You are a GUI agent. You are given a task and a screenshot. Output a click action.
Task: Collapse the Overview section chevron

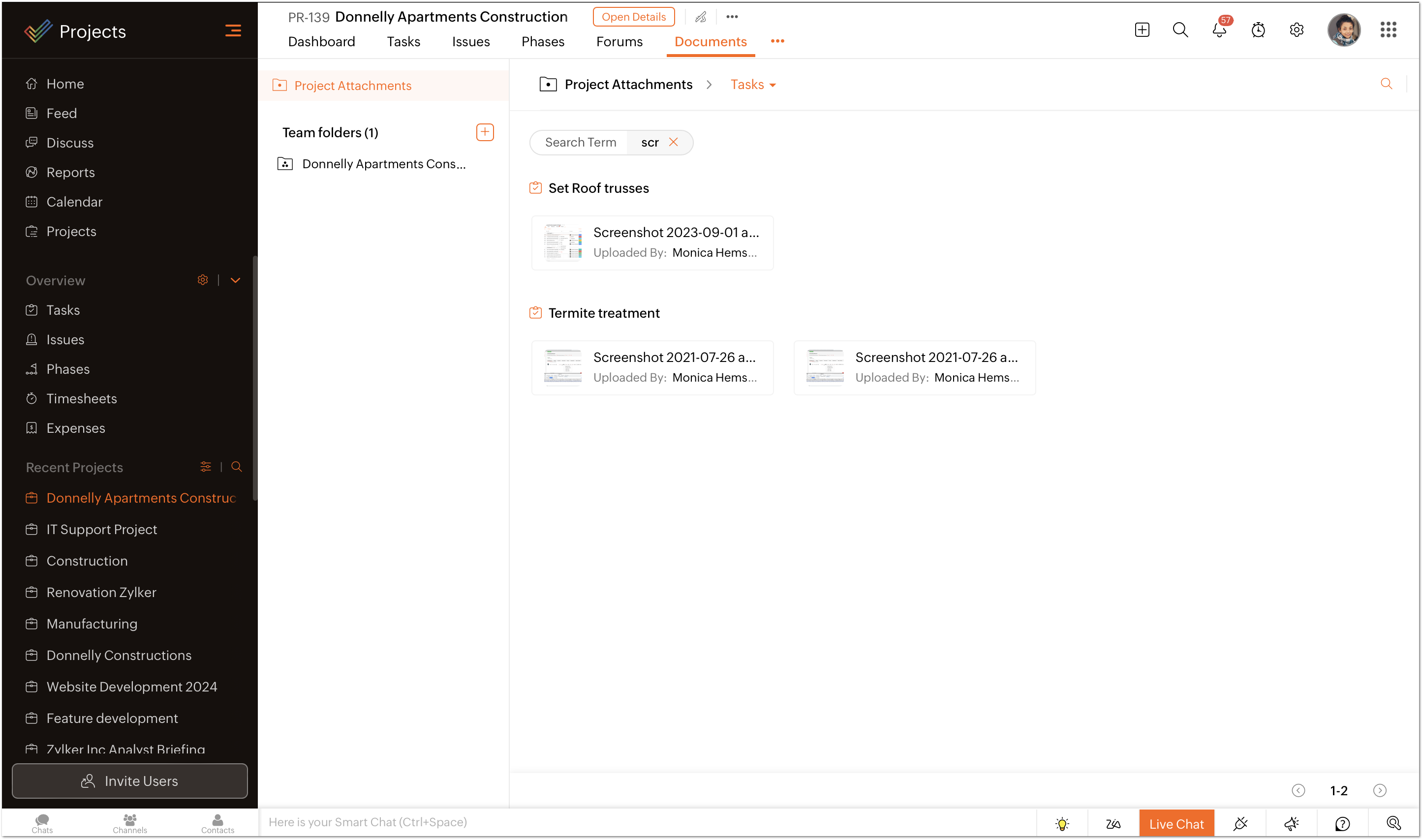(x=236, y=280)
